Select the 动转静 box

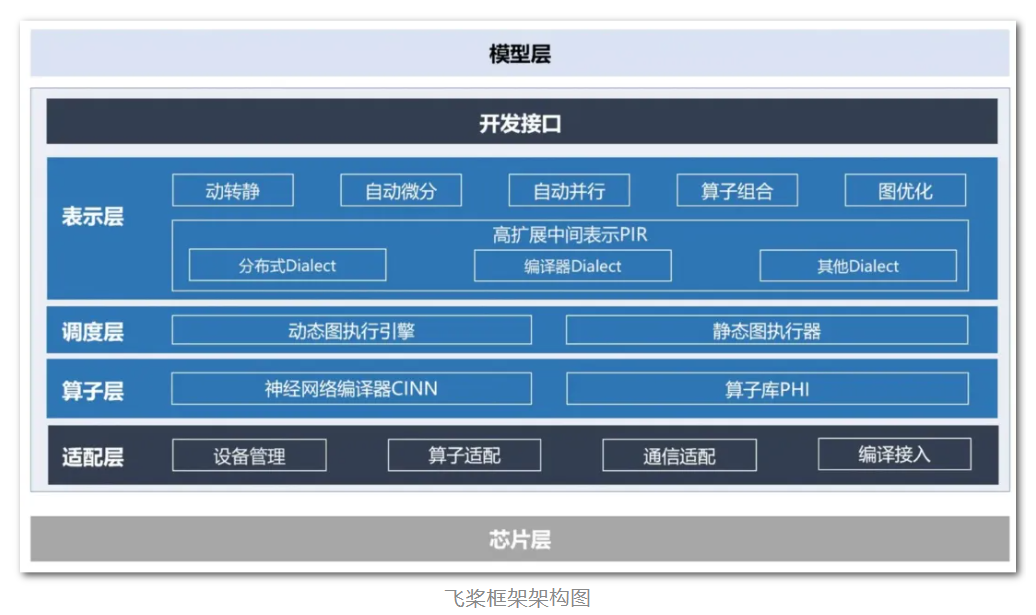coord(233,190)
